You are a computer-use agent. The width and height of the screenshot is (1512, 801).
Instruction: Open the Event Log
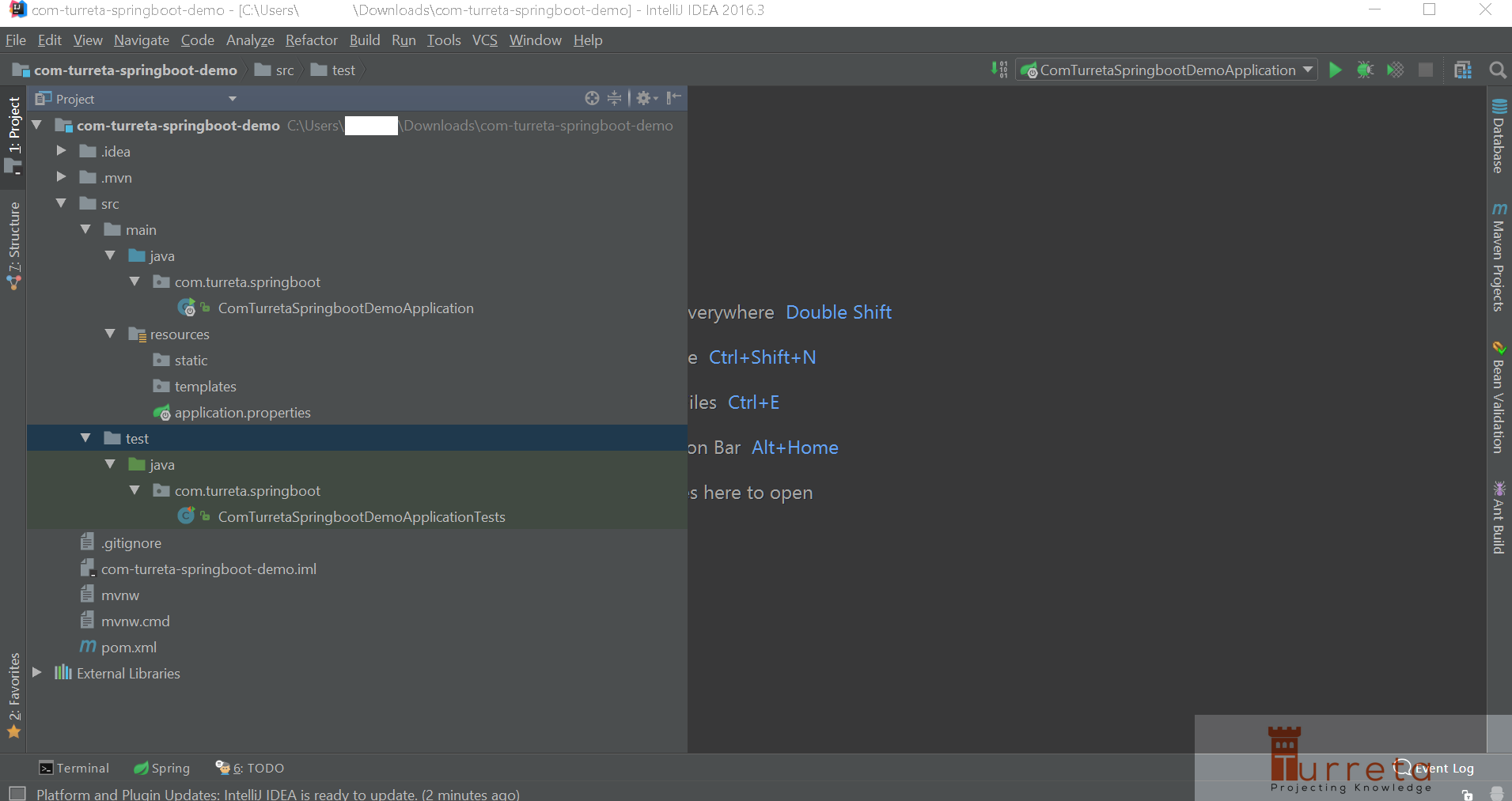pos(1434,768)
